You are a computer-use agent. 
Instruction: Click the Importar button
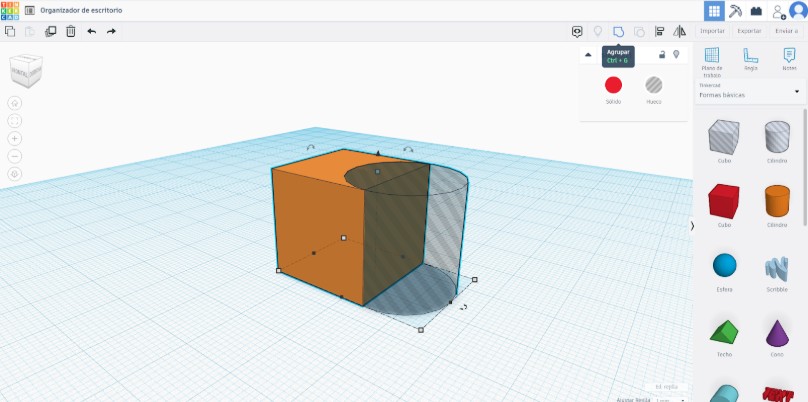pyautogui.click(x=712, y=31)
